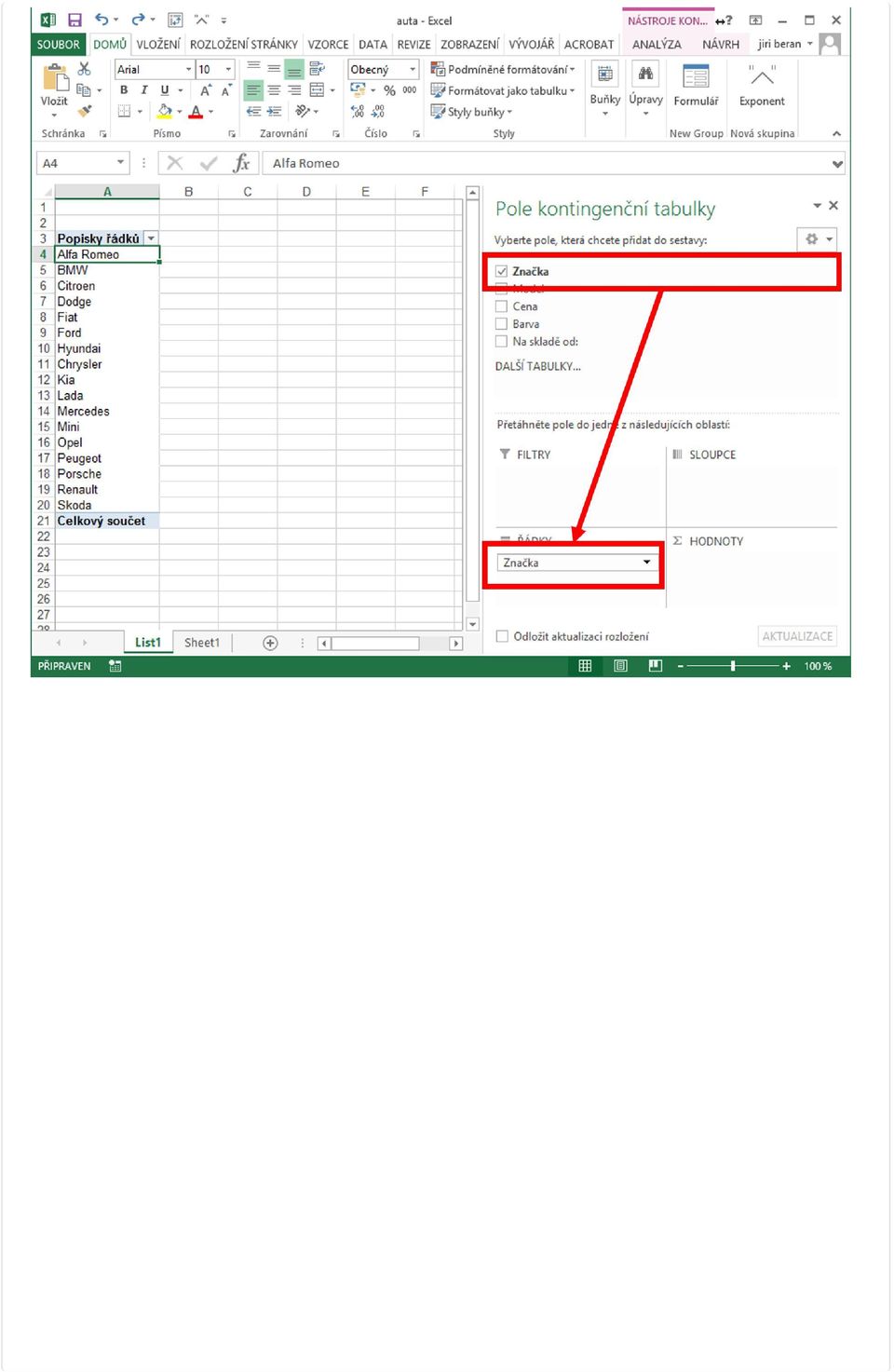
Task: Undo the last action
Action: coord(102,20)
